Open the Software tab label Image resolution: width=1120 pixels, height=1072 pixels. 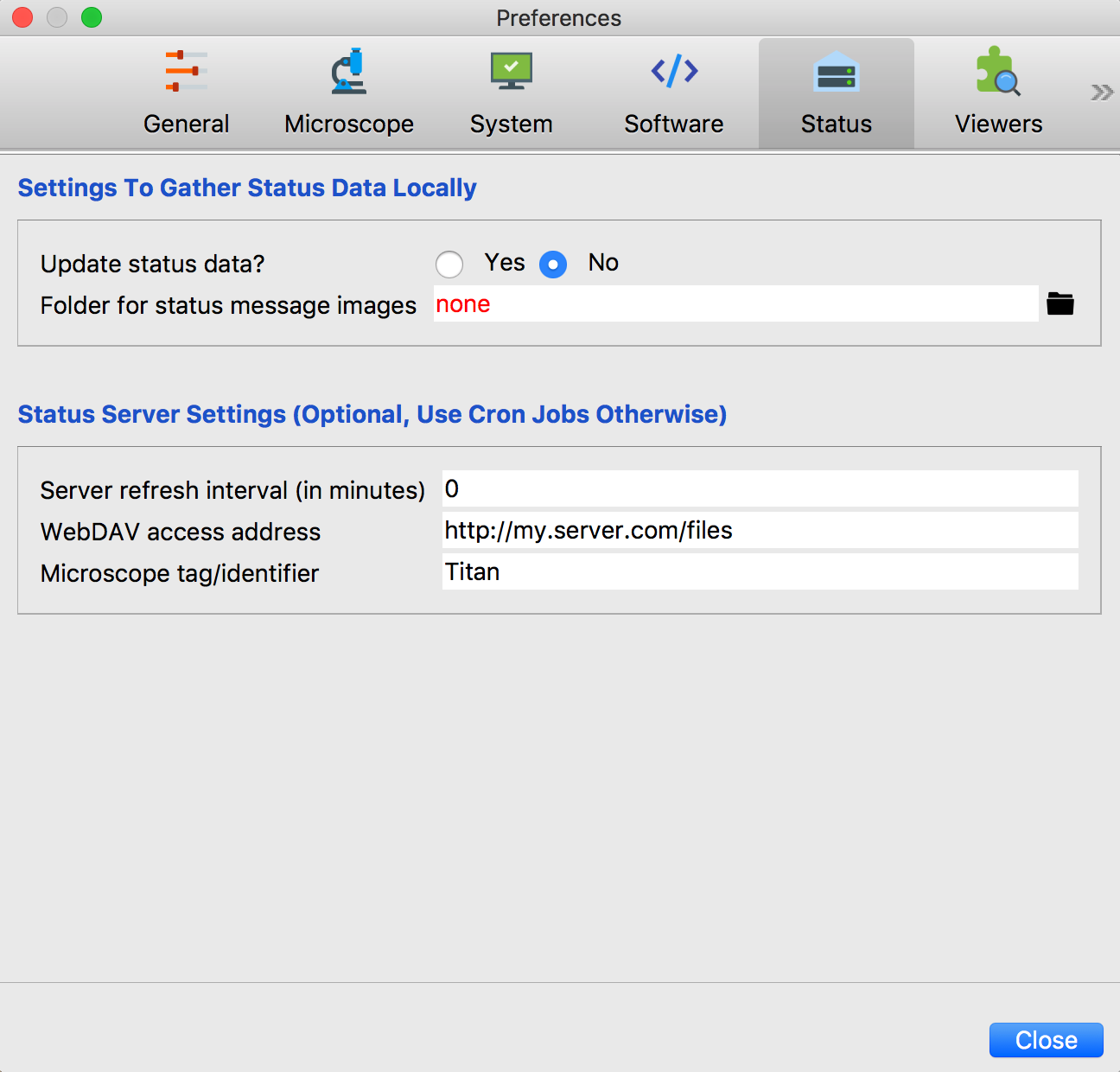coord(674,124)
